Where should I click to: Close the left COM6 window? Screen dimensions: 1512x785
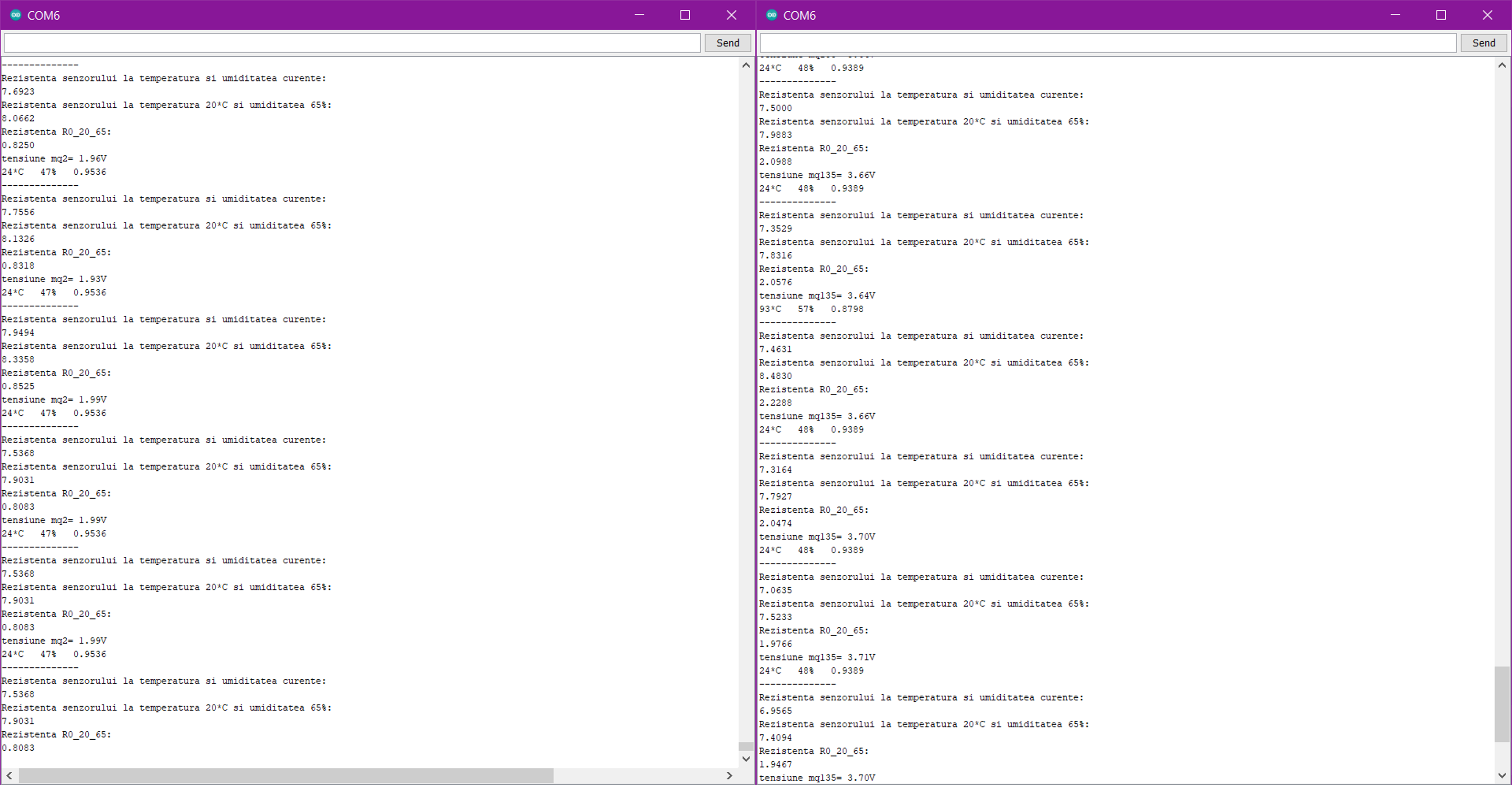click(x=731, y=15)
